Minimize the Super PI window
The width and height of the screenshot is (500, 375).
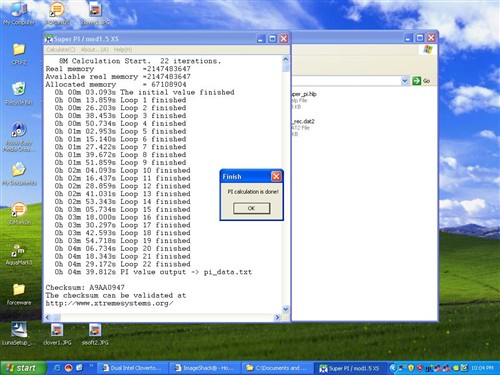pos(261,39)
